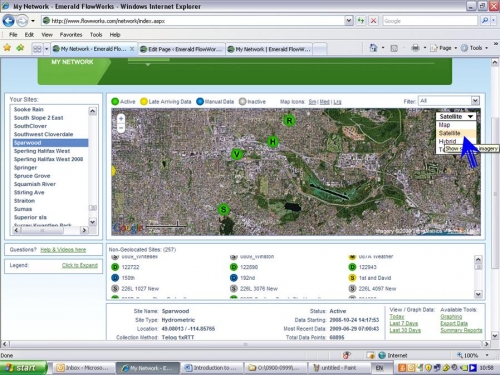Click Click to Expand legend link

pos(80,265)
